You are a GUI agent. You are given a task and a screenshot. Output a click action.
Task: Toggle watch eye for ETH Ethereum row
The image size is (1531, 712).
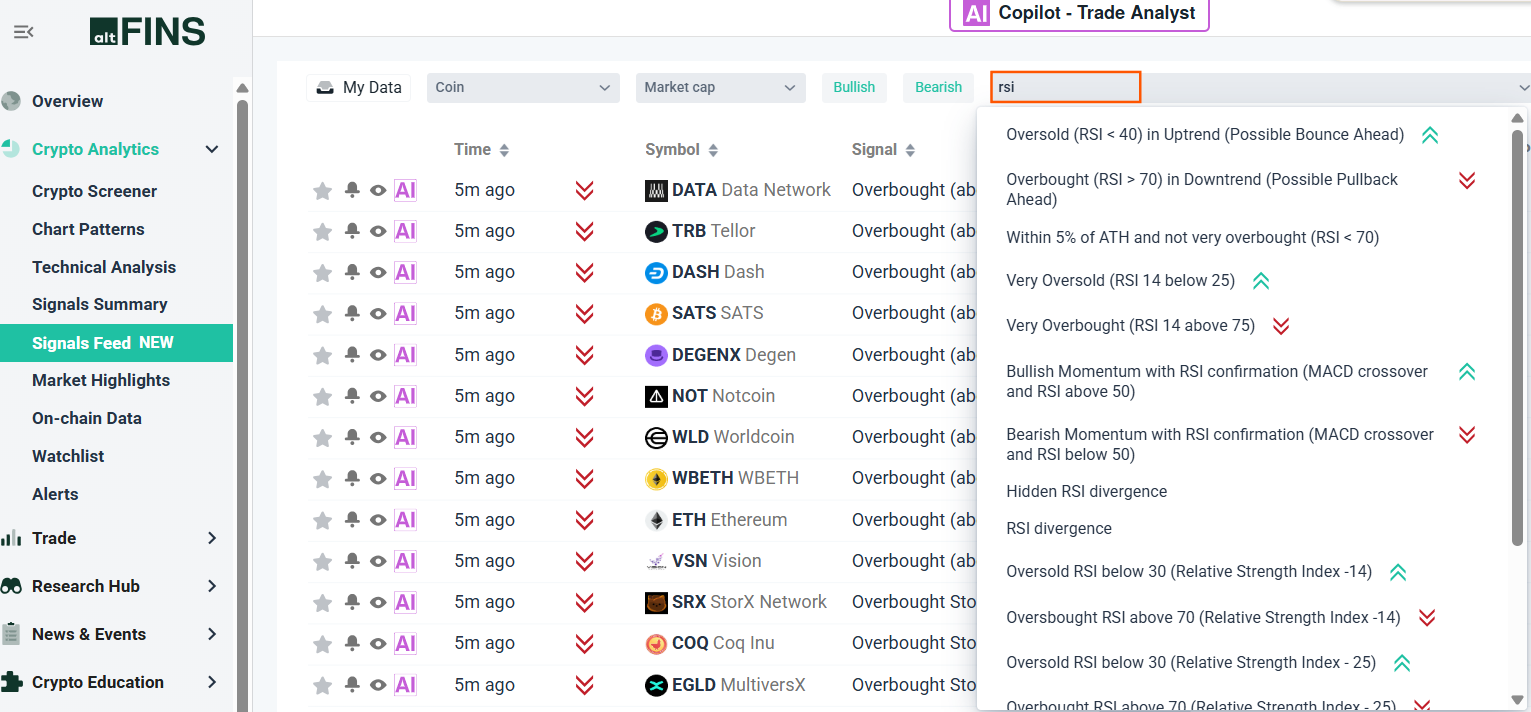click(x=378, y=520)
